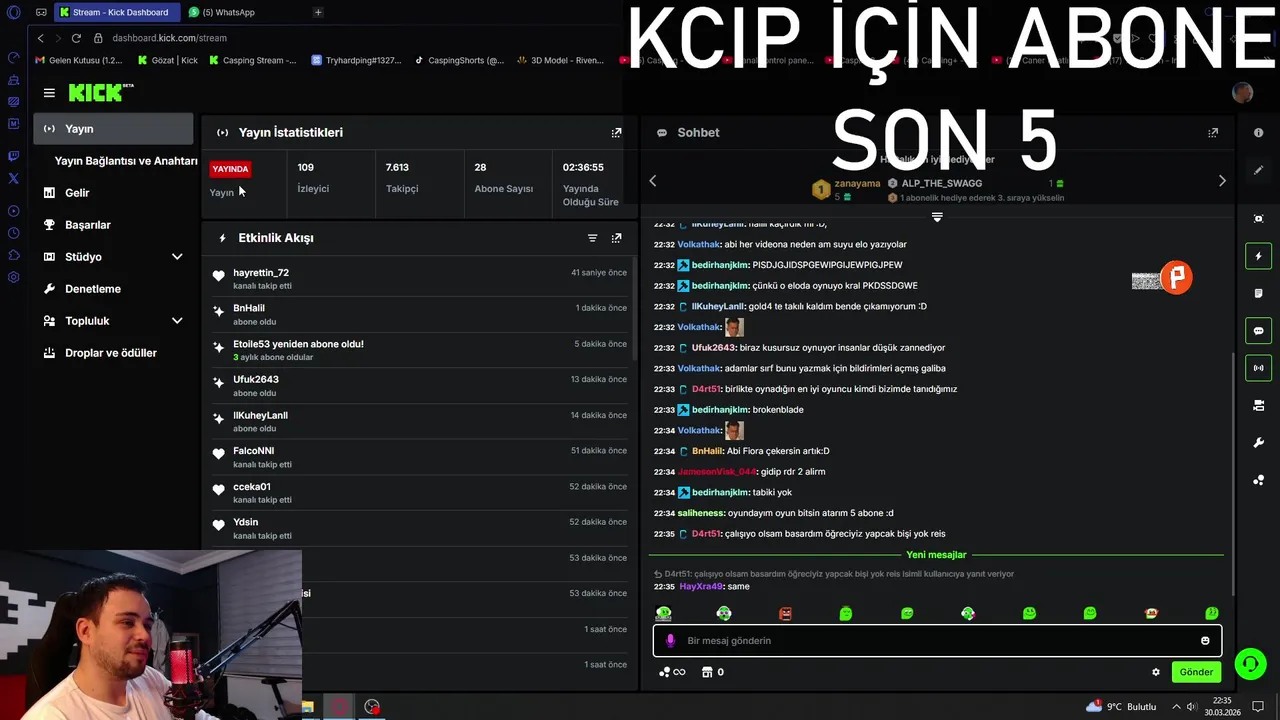This screenshot has width=1280, height=720.
Task: Click cceka01 follow event
Action: 419,492
